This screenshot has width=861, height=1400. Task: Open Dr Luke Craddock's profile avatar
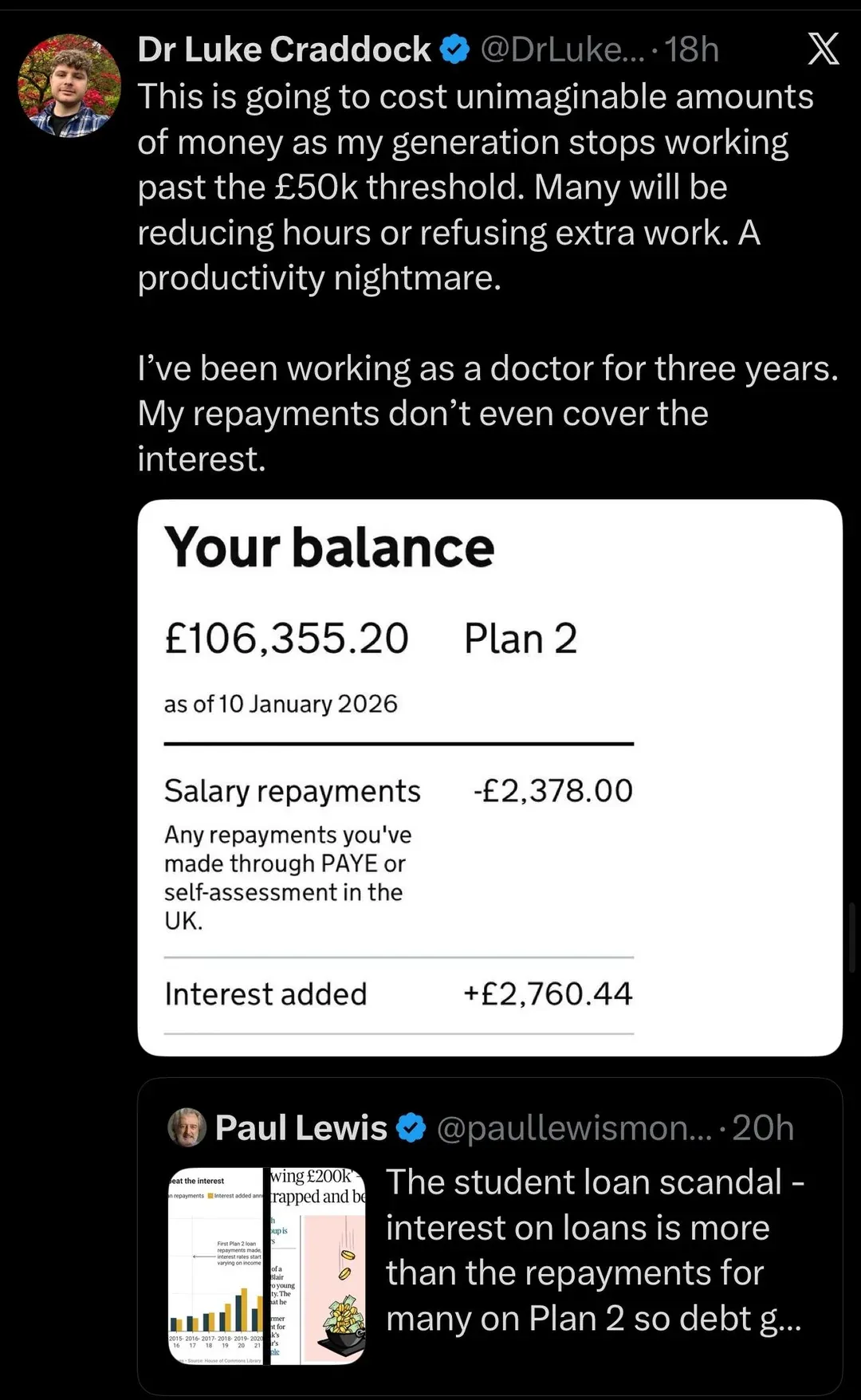click(x=69, y=85)
